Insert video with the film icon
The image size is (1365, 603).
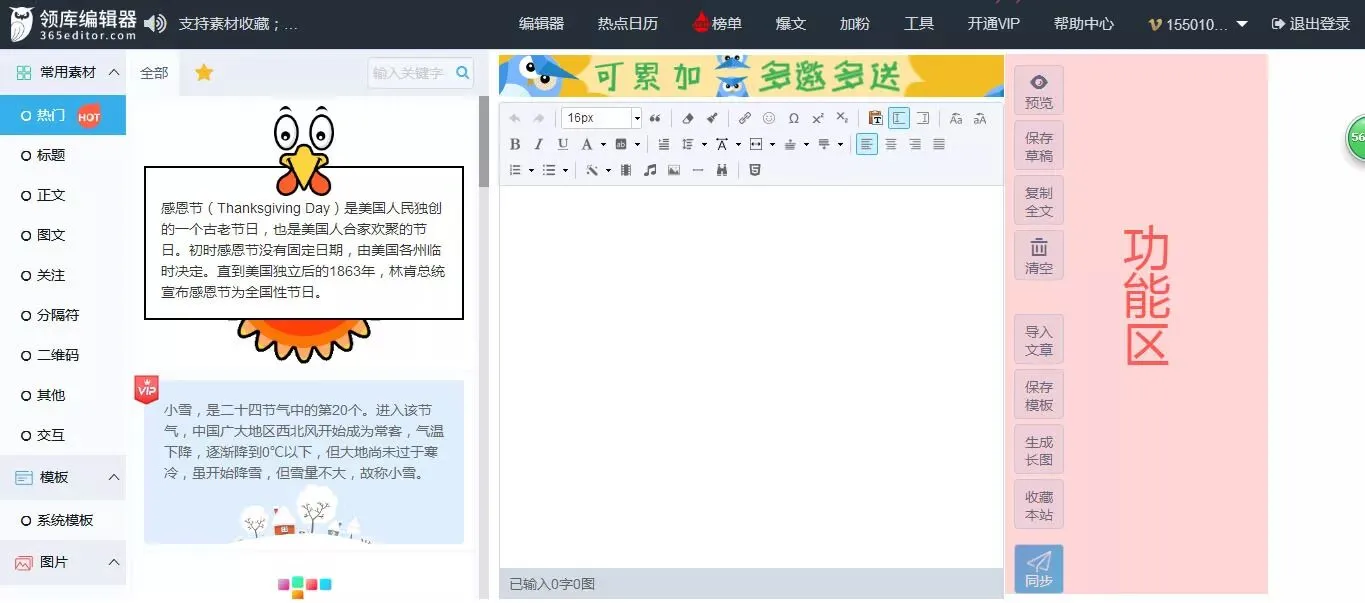pos(626,170)
